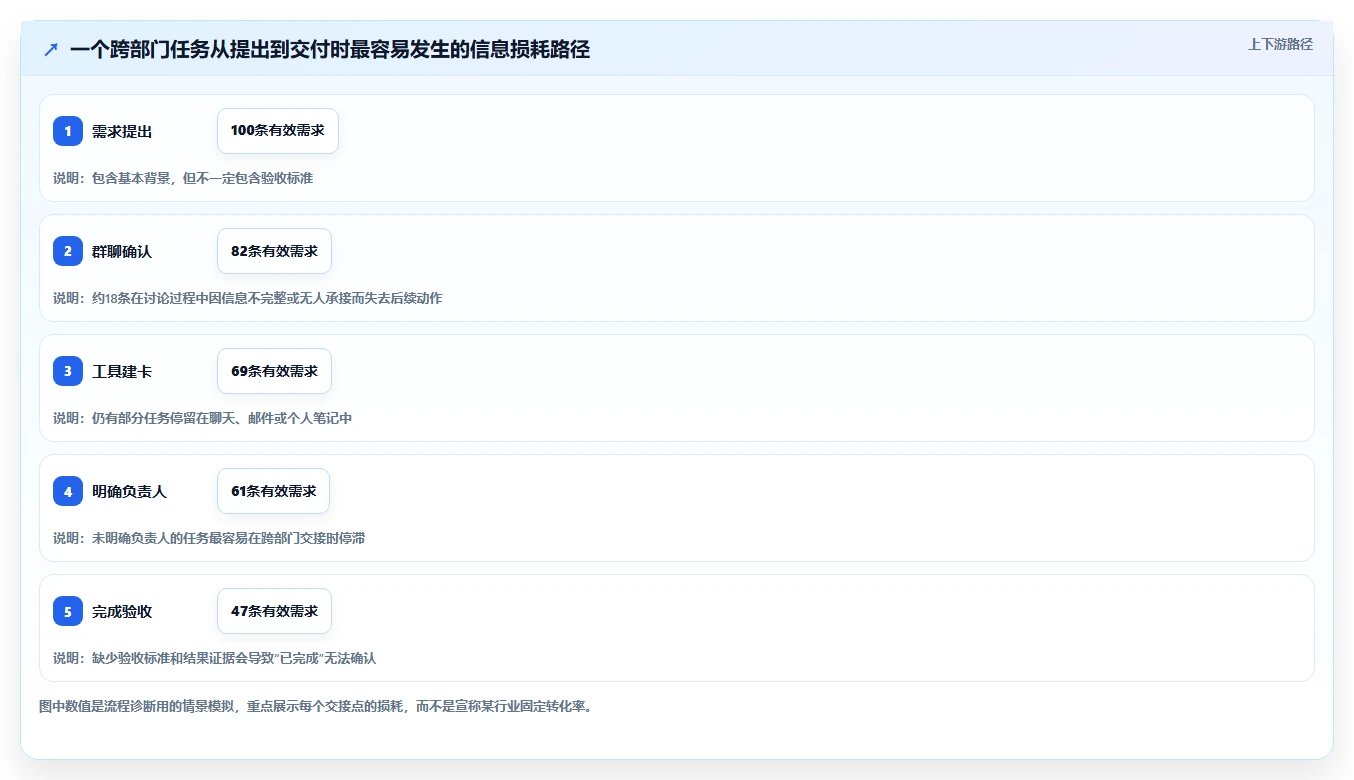Click the 需求提出 step label
The width and height of the screenshot is (1354, 780).
pyautogui.click(x=122, y=132)
